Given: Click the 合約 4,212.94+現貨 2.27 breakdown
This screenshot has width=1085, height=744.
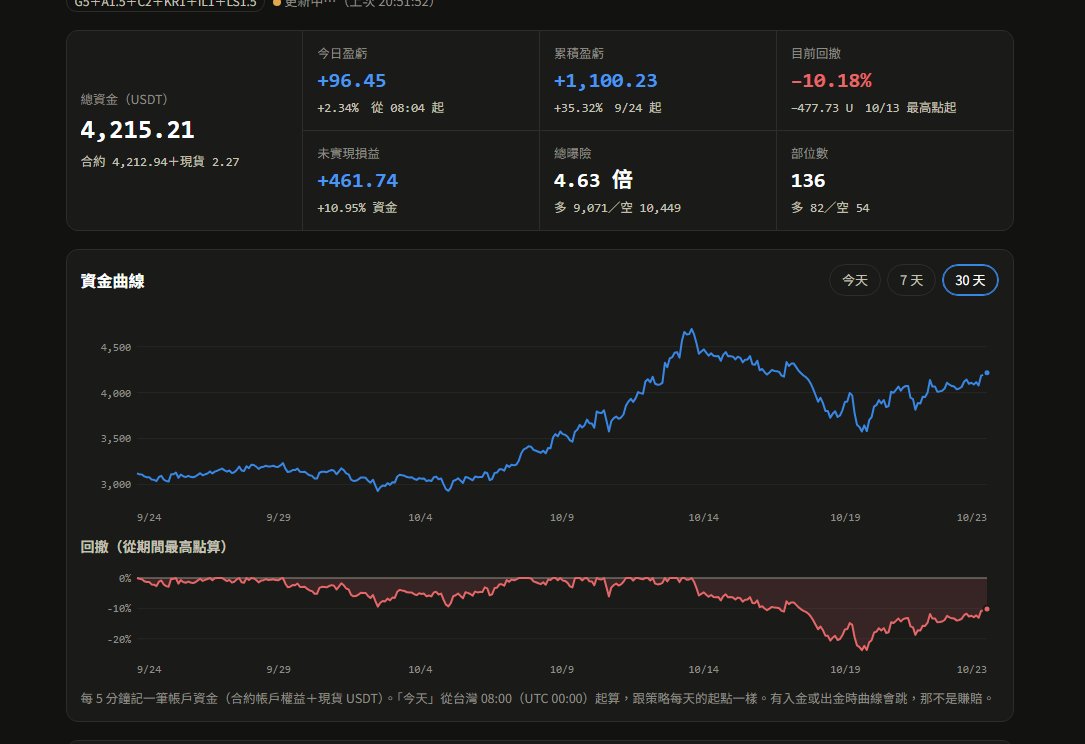Looking at the screenshot, I should (160, 162).
